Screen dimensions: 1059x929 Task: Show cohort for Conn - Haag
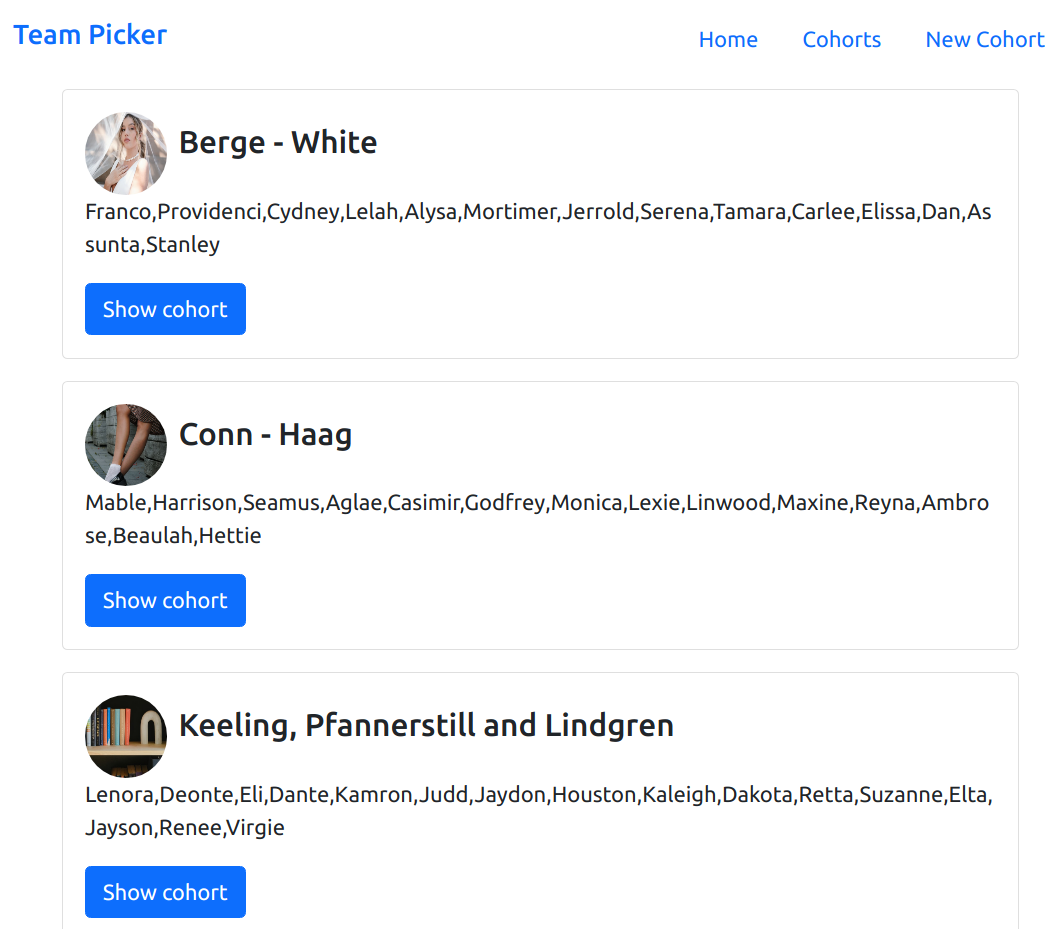click(x=165, y=600)
